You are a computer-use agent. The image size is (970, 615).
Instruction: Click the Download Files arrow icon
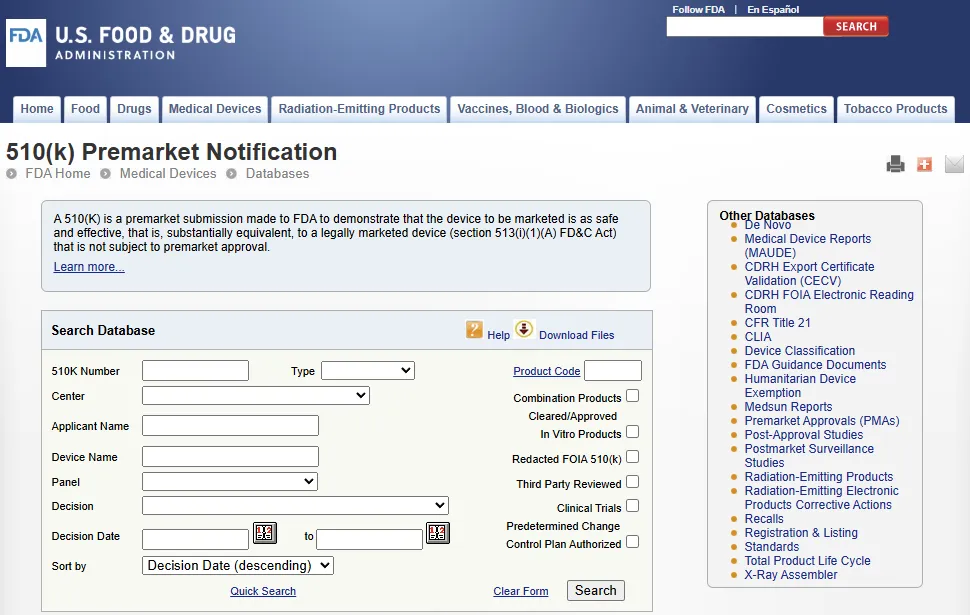[524, 329]
